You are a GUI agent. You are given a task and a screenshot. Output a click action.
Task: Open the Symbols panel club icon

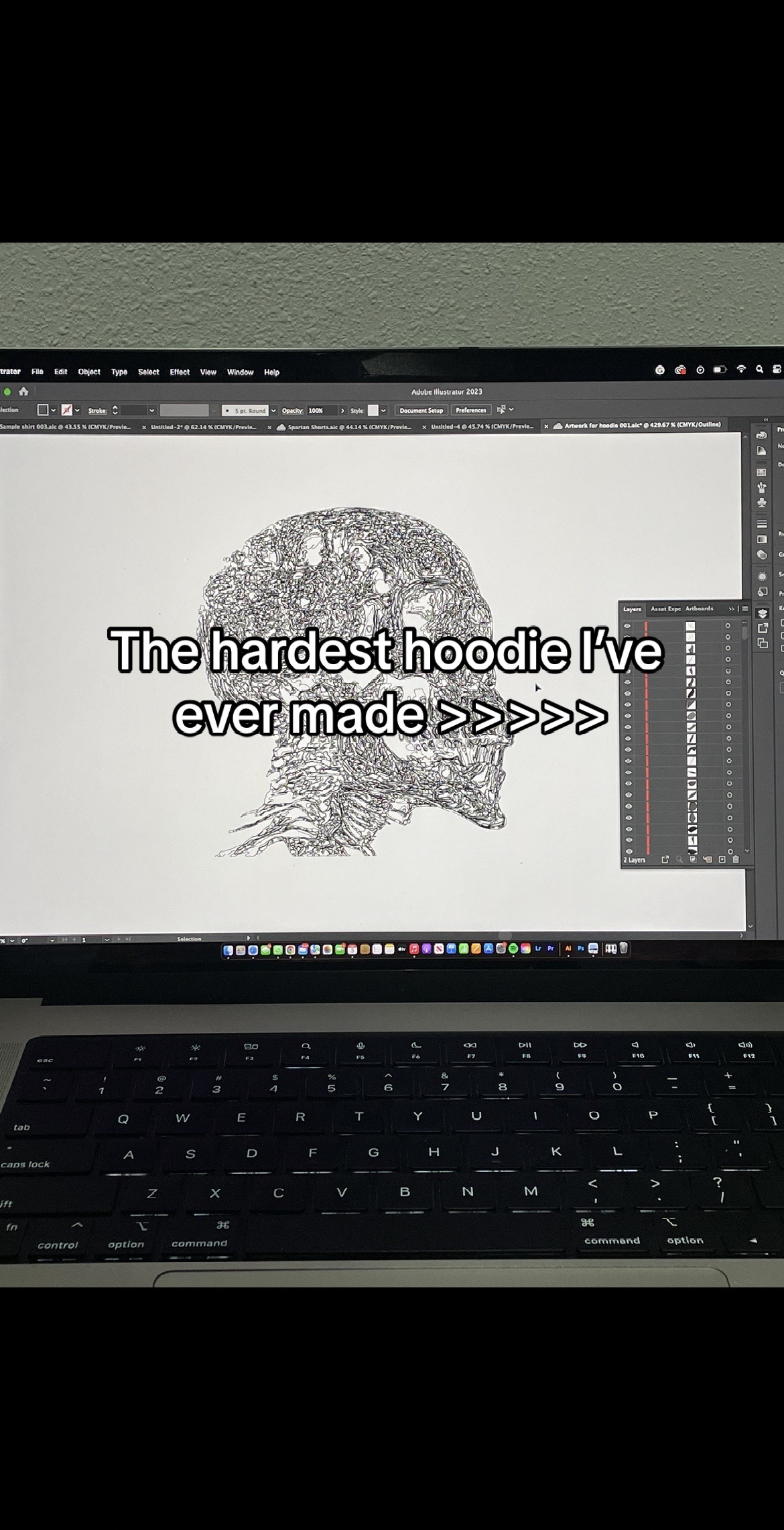click(x=761, y=502)
